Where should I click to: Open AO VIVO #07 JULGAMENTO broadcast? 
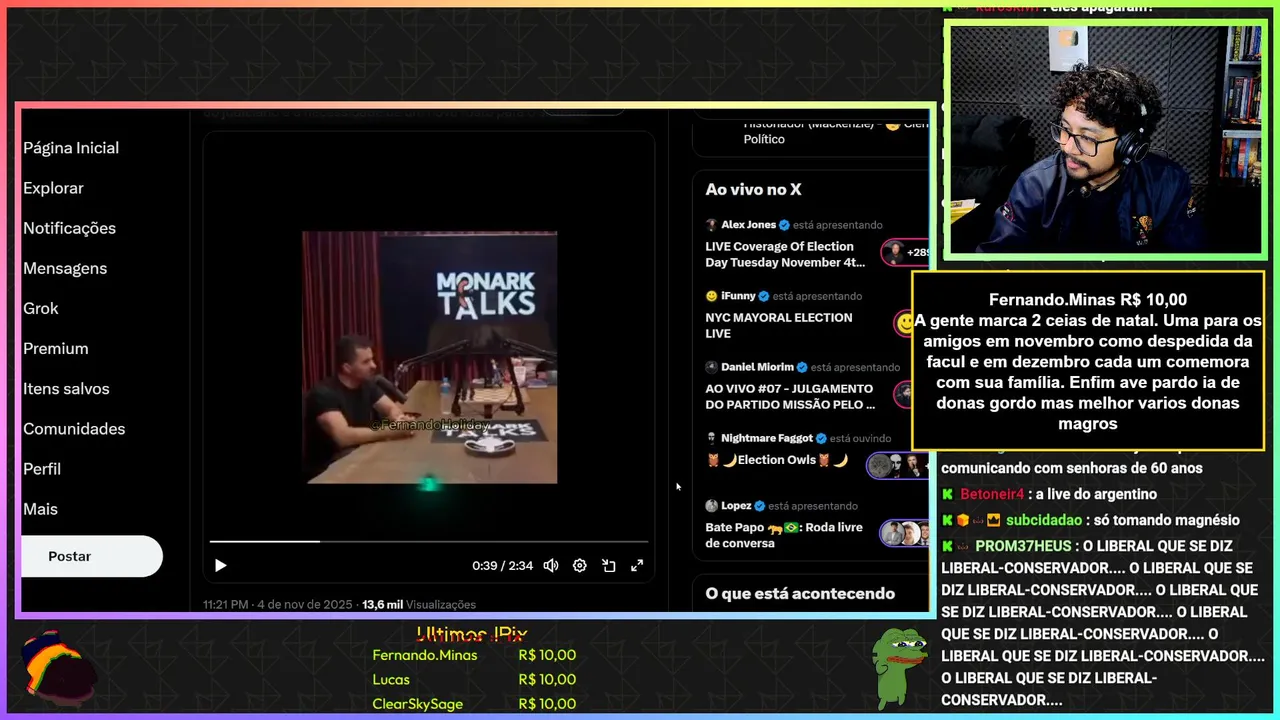coord(790,396)
